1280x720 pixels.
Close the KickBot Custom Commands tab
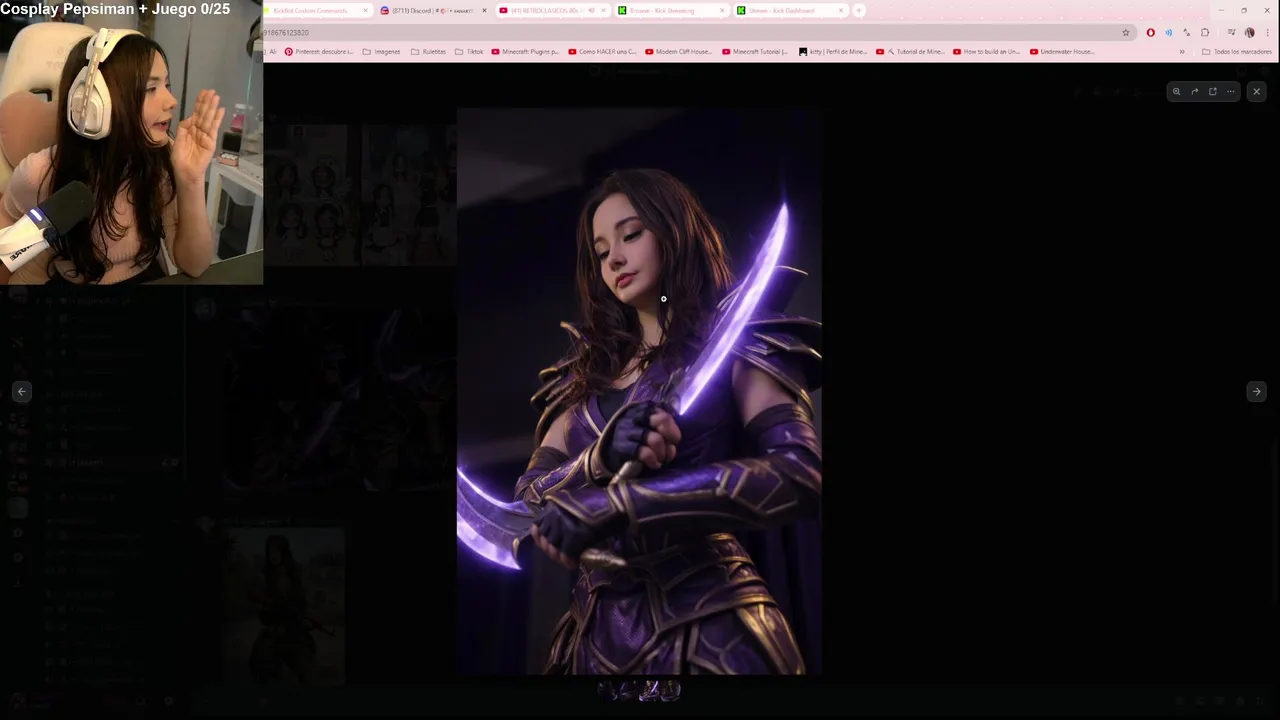pos(366,10)
